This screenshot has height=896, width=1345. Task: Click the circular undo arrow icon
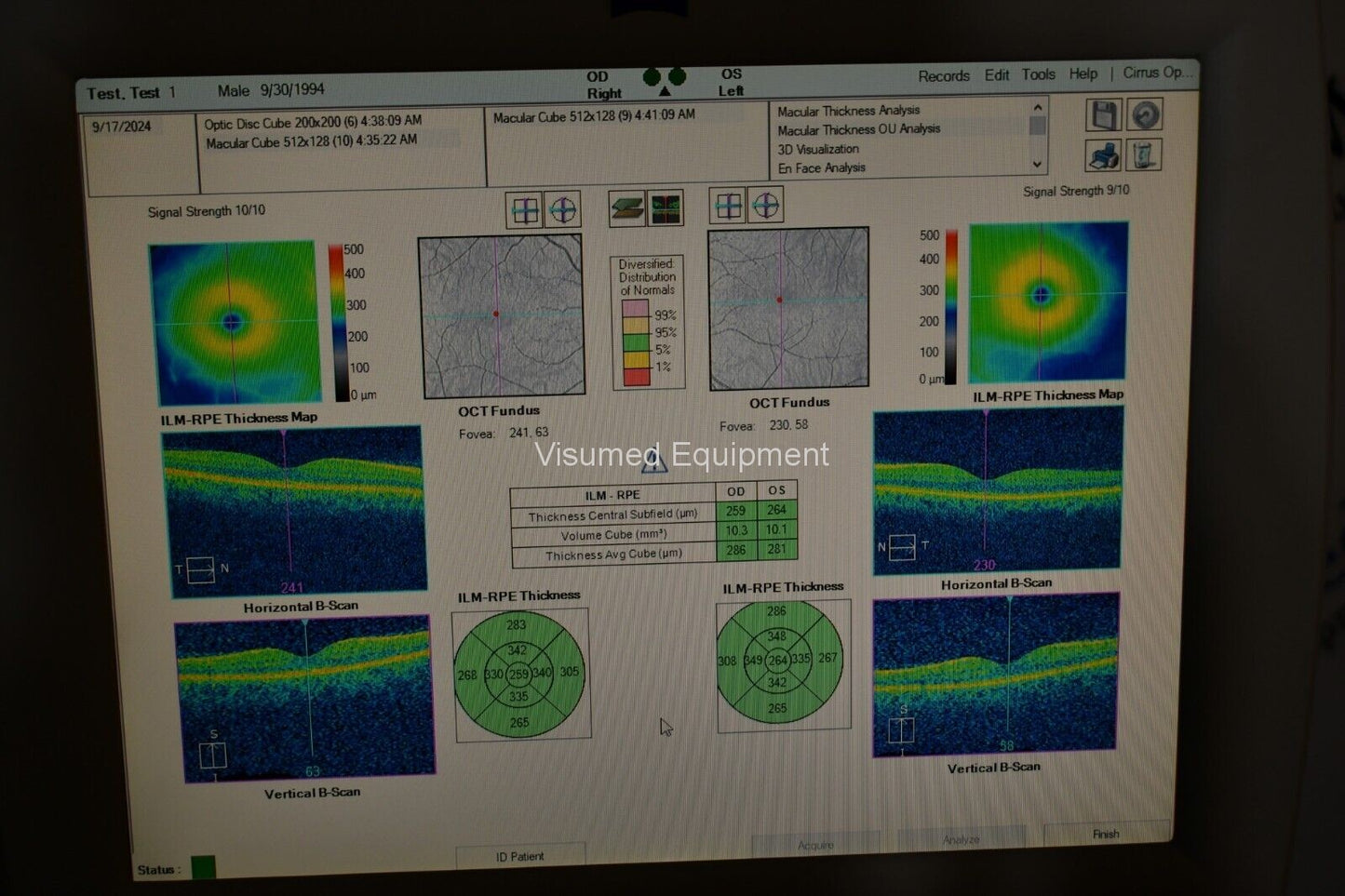[x=1145, y=115]
